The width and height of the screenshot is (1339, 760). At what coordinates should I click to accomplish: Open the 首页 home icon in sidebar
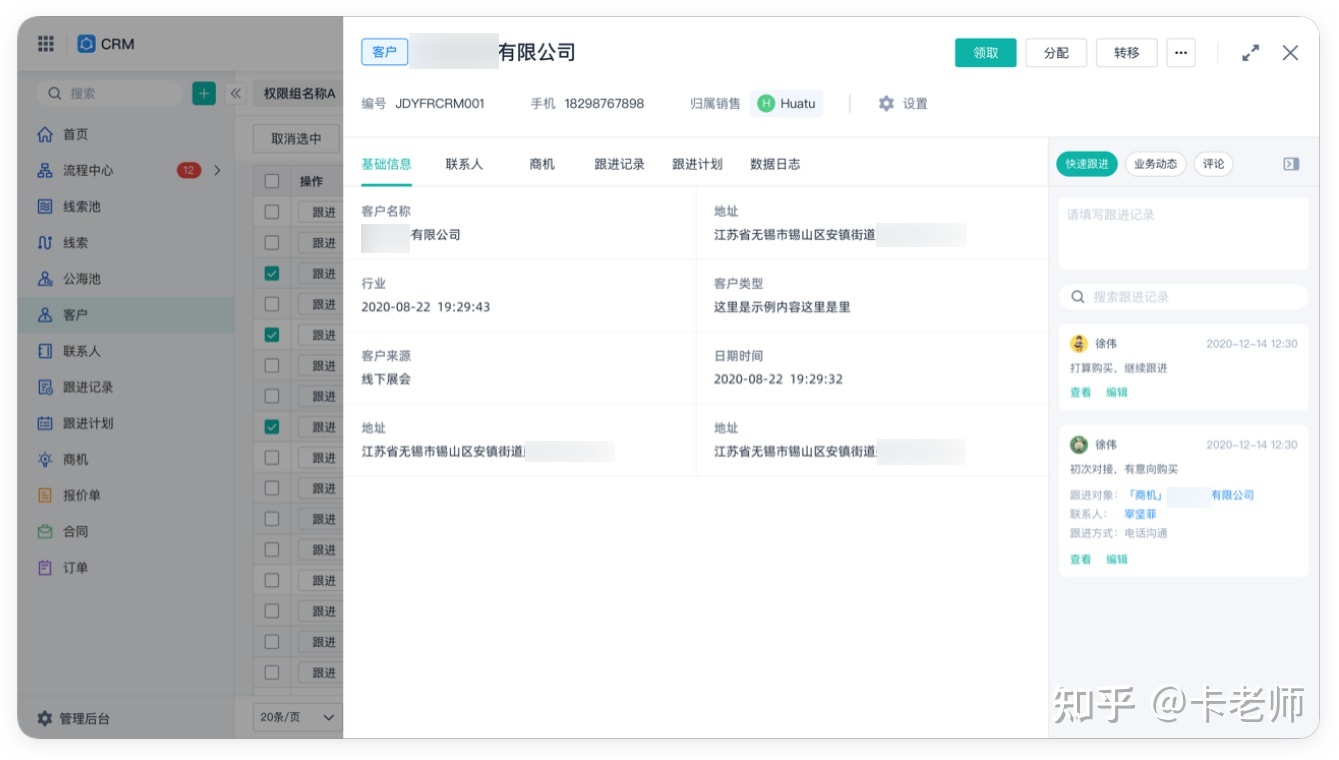click(x=45, y=132)
